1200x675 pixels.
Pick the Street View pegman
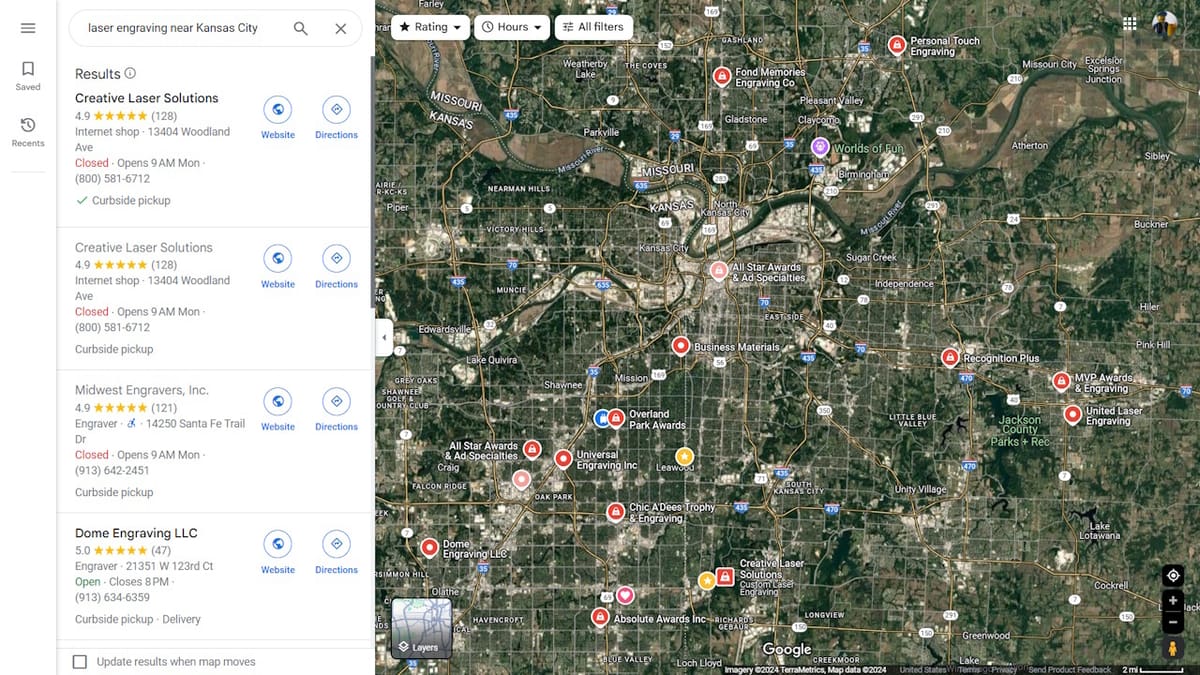[1173, 648]
